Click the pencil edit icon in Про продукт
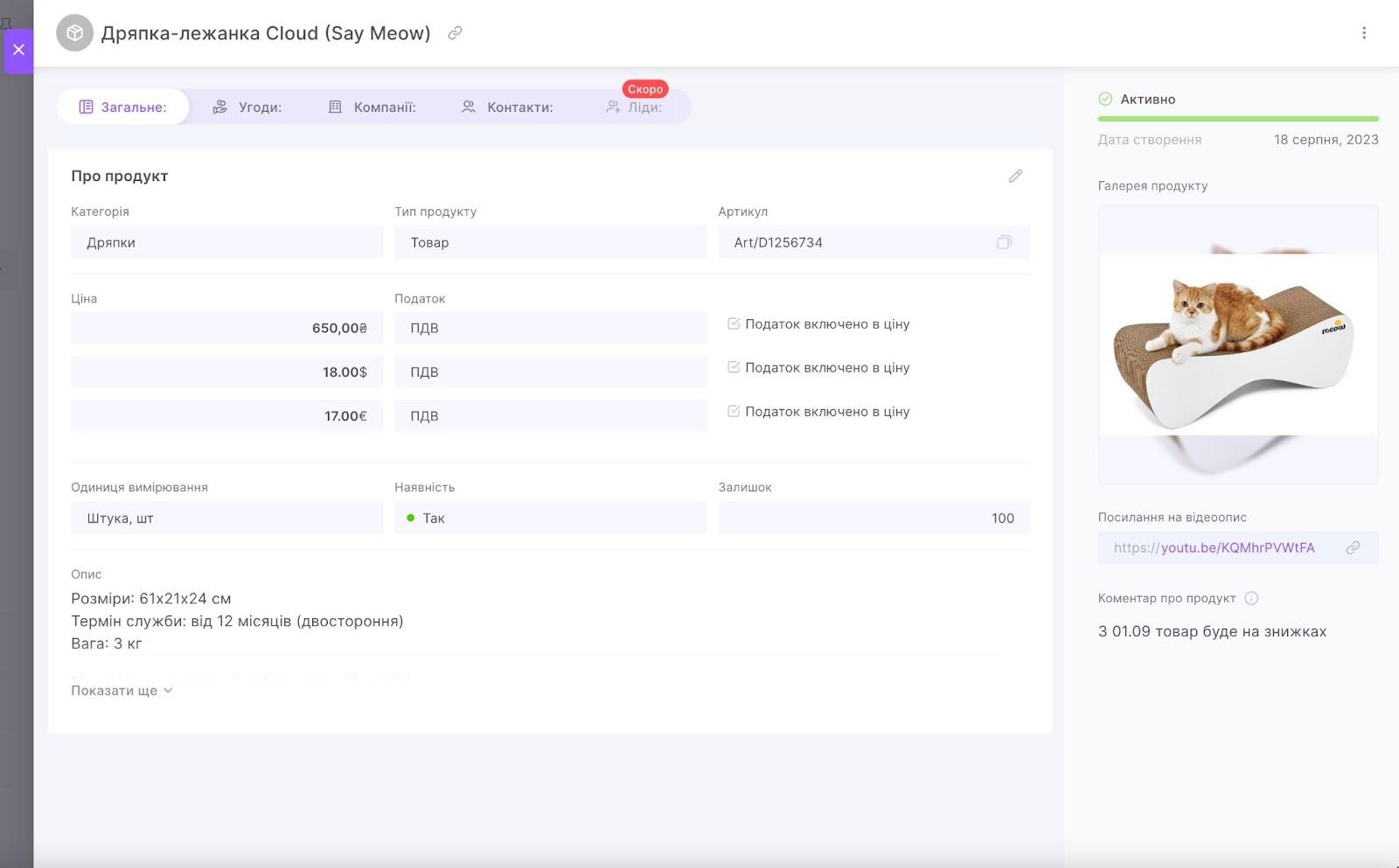 (x=1014, y=177)
